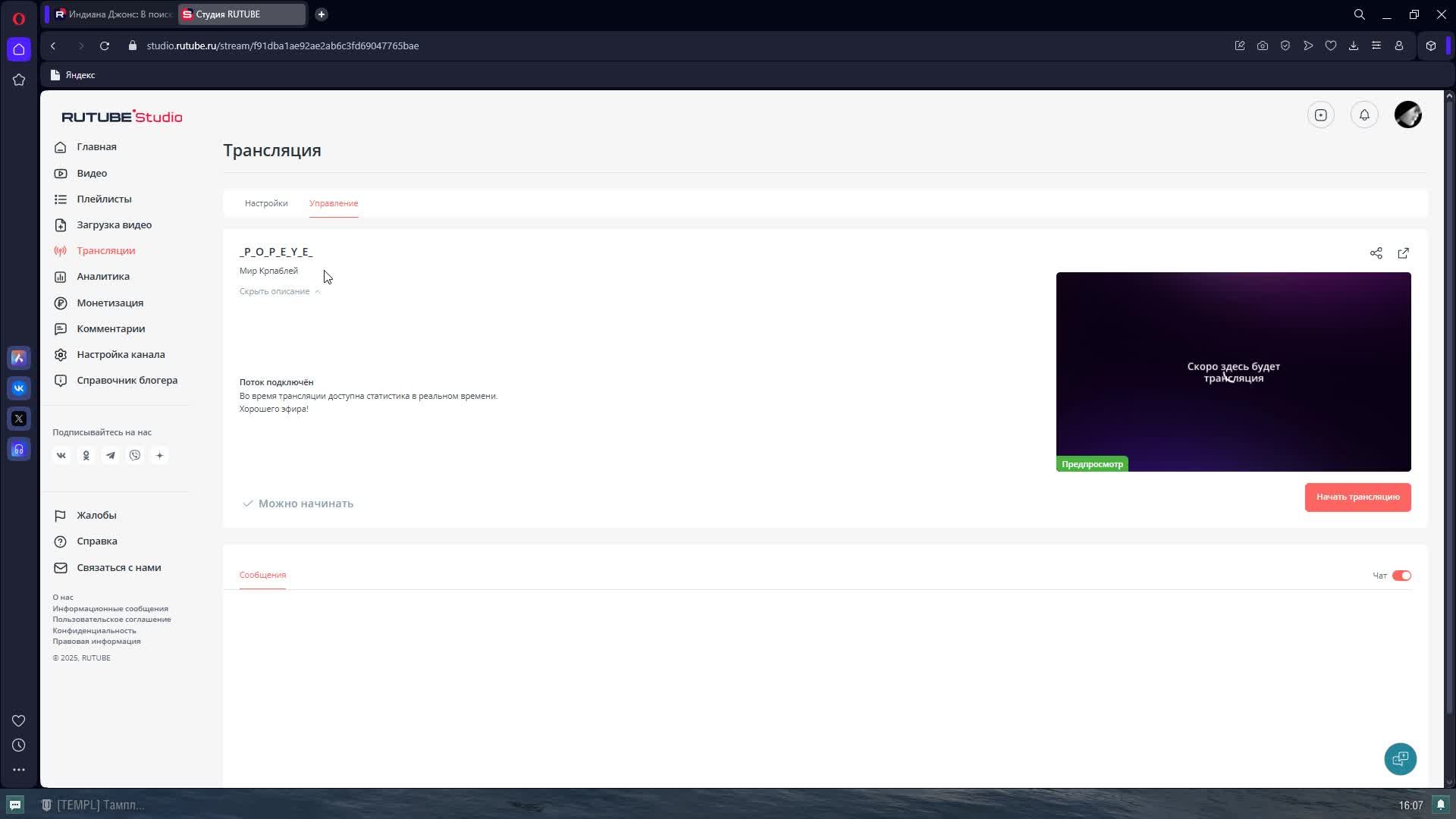This screenshot has width=1456, height=819.
Task: Switch to Индиана Джонс browser tab
Action: 114,14
